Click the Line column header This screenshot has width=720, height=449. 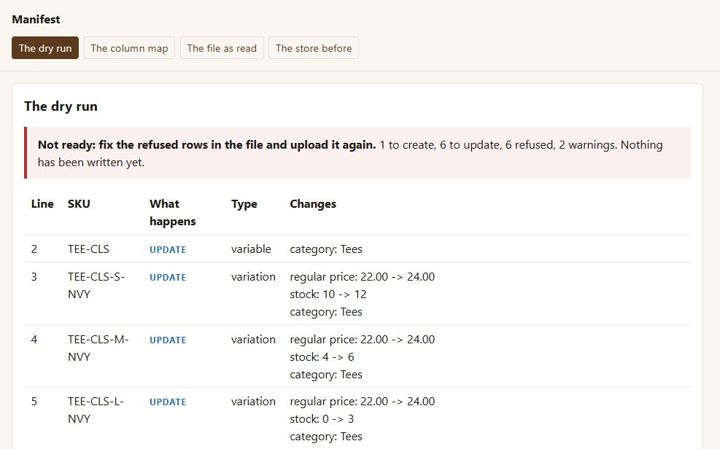[42, 204]
